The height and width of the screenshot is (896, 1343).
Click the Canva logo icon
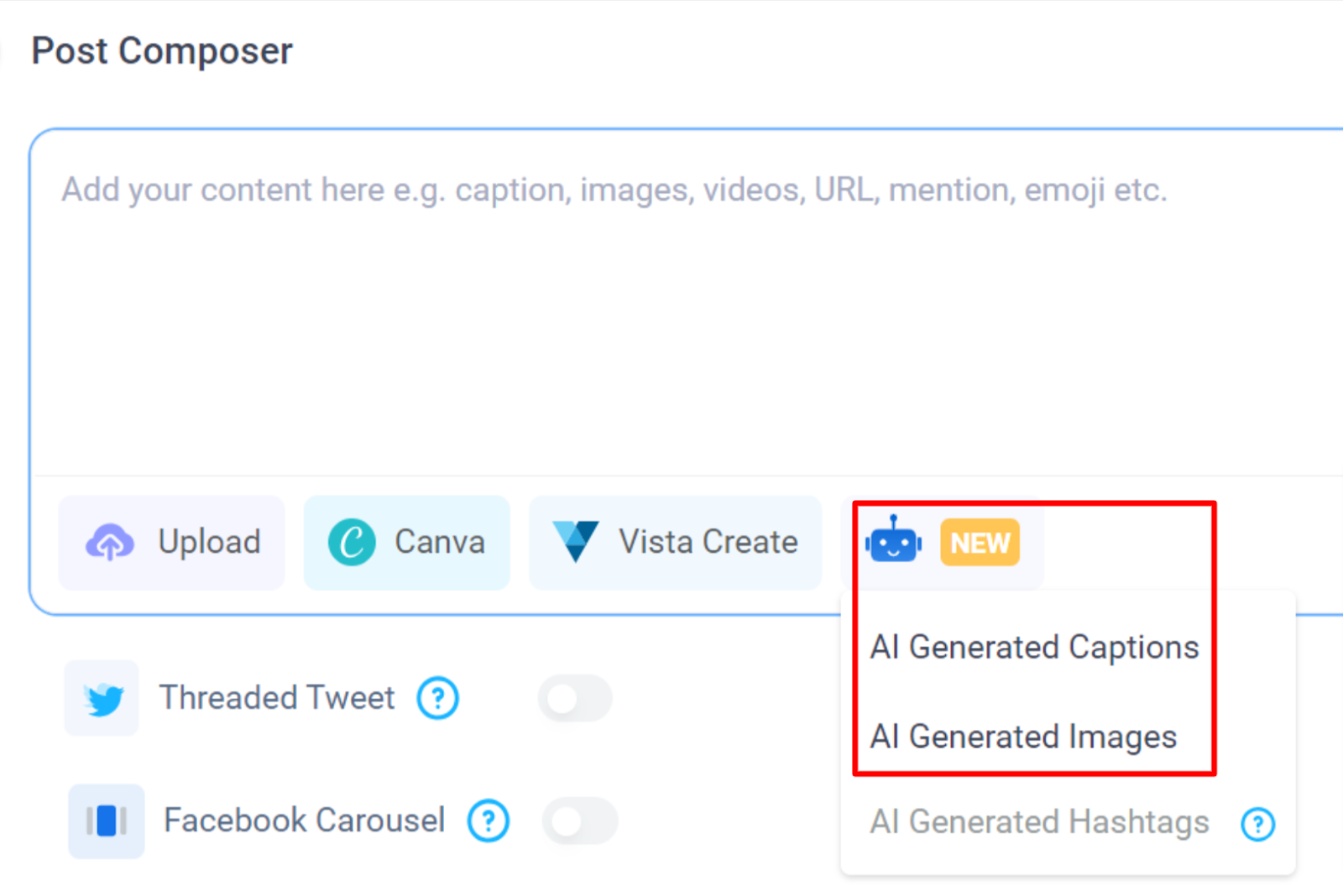(352, 542)
